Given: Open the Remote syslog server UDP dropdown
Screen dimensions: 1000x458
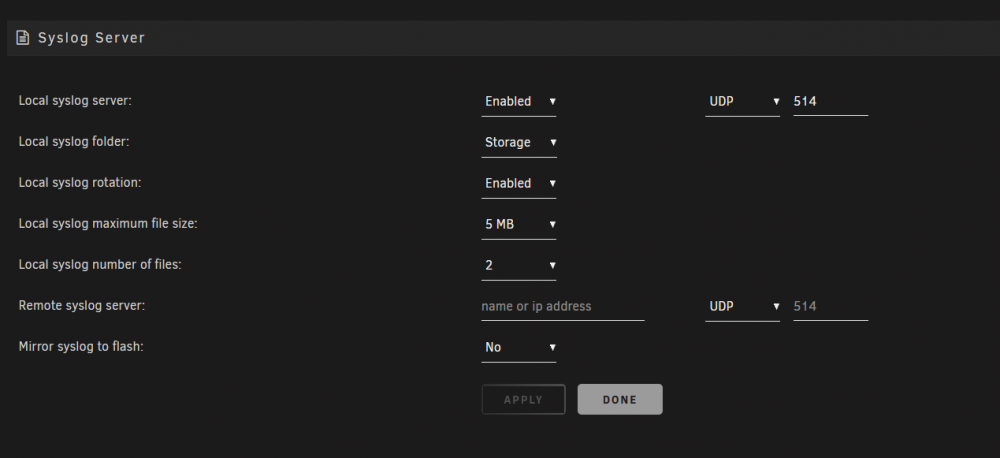Looking at the screenshot, I should (x=742, y=306).
